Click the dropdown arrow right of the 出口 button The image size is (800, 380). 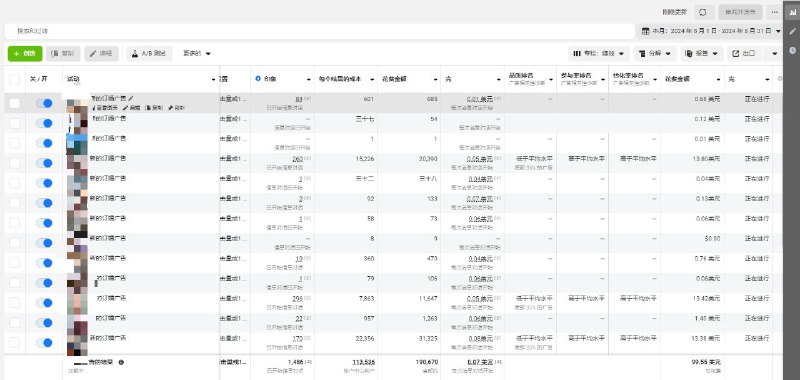coord(774,54)
